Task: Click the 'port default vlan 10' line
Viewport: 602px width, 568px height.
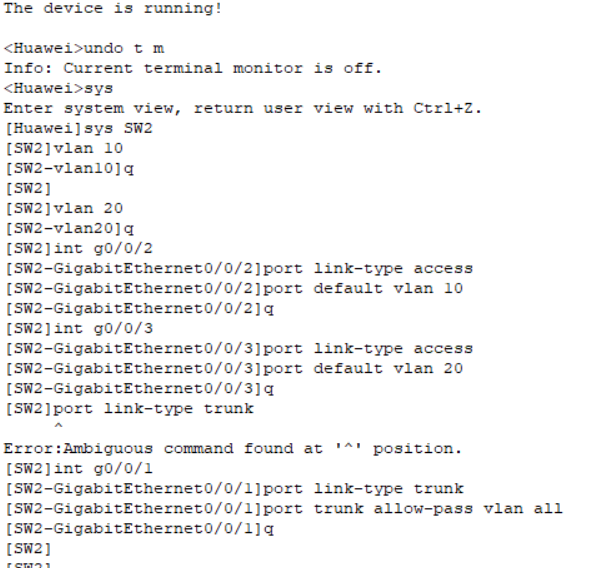Action: pyautogui.click(x=239, y=289)
